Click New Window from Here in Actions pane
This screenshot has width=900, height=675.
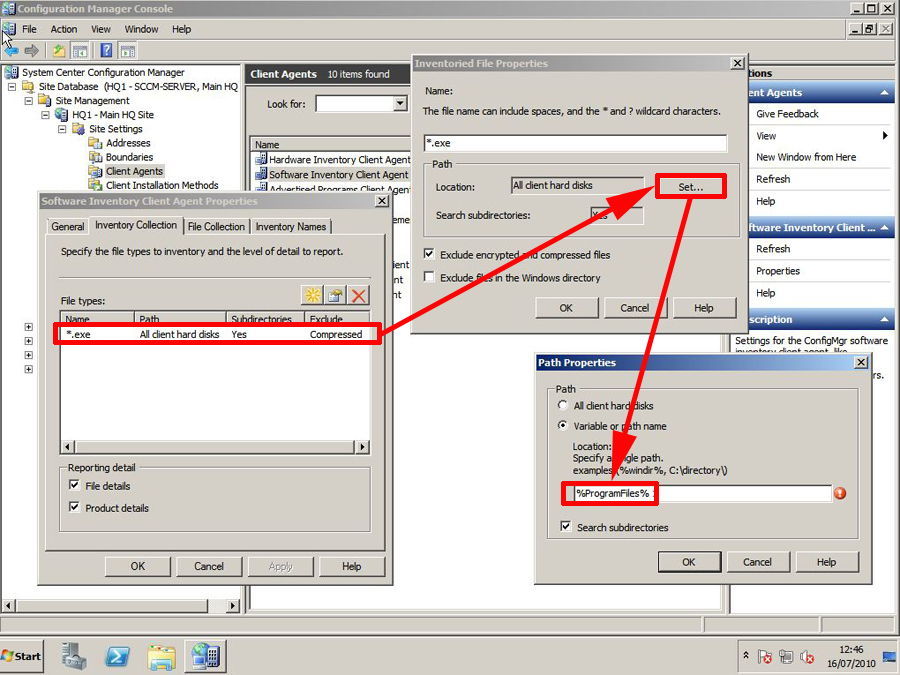[x=806, y=157]
